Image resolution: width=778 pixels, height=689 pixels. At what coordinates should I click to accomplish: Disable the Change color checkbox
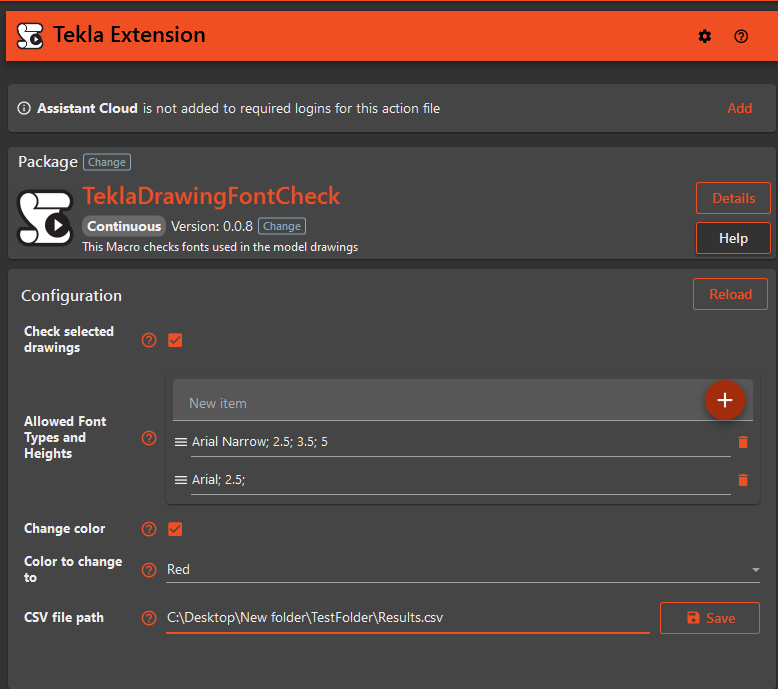pyautogui.click(x=175, y=529)
